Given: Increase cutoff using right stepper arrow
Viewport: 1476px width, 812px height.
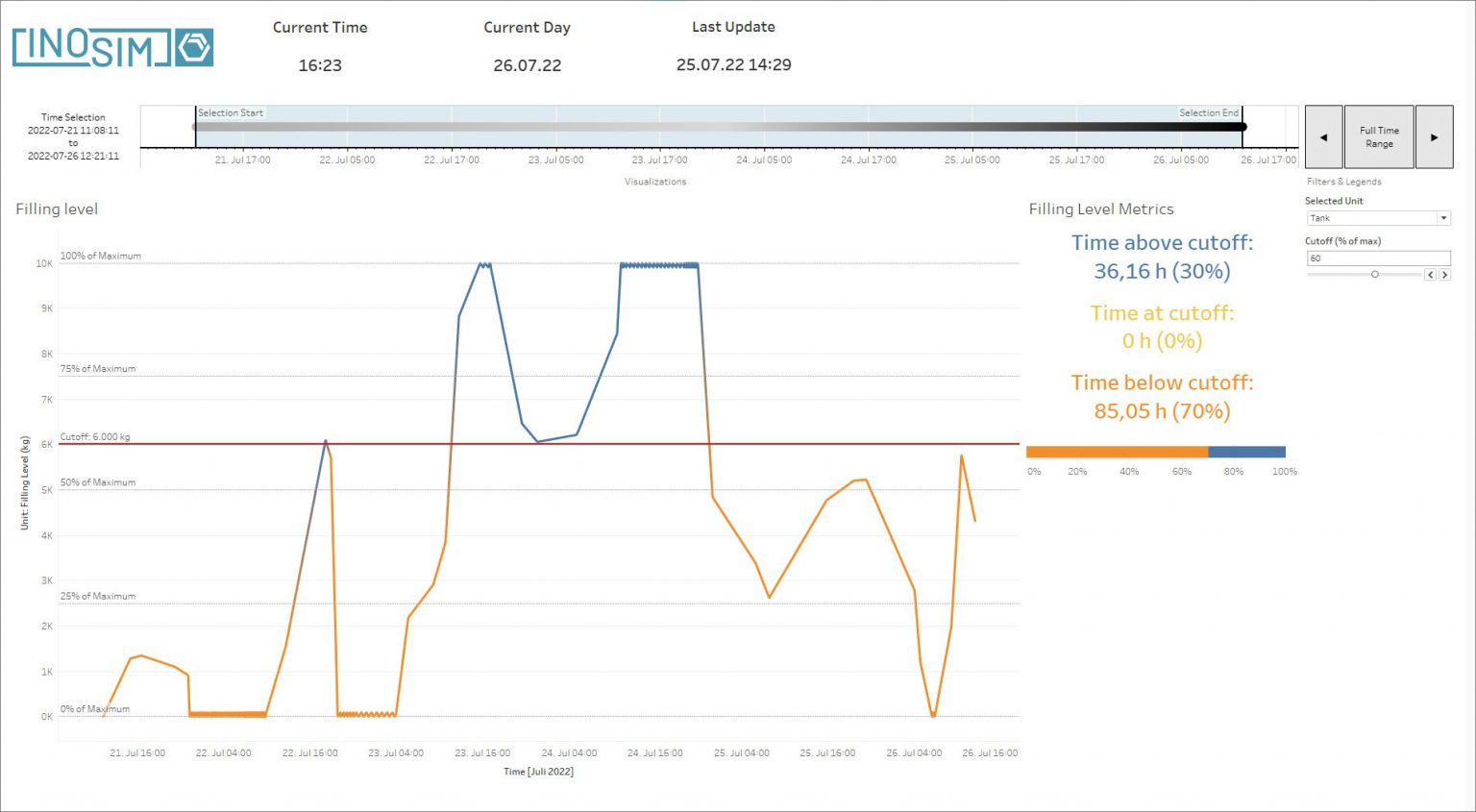Looking at the screenshot, I should (1444, 275).
